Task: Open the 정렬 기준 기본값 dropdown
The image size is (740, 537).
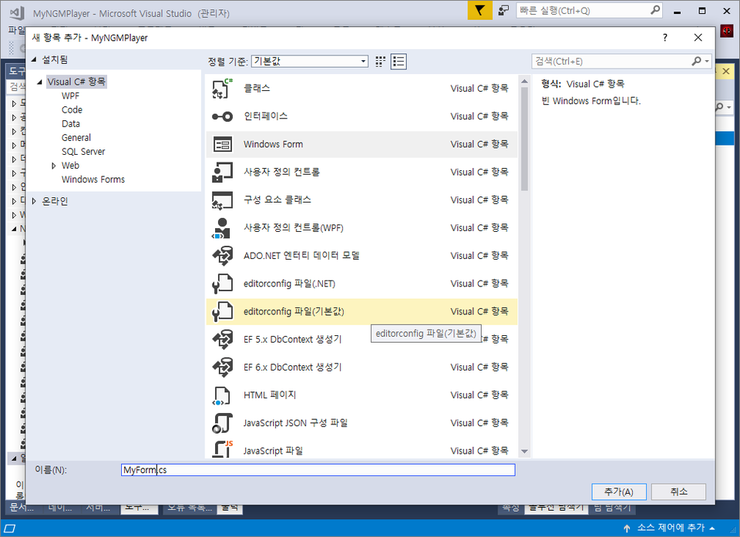Action: [310, 61]
